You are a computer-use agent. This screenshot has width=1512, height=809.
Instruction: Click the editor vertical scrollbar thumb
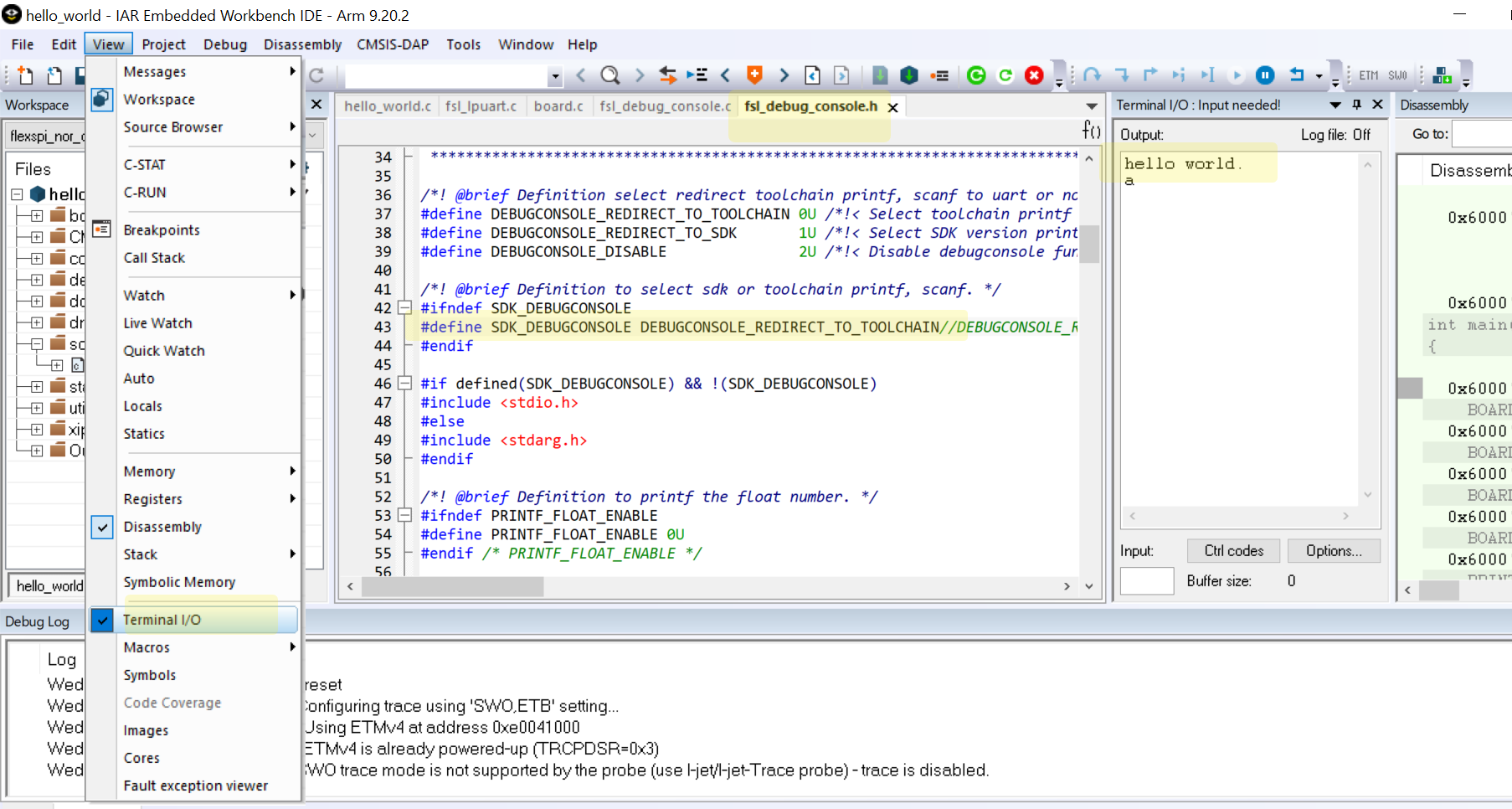tap(1088, 244)
